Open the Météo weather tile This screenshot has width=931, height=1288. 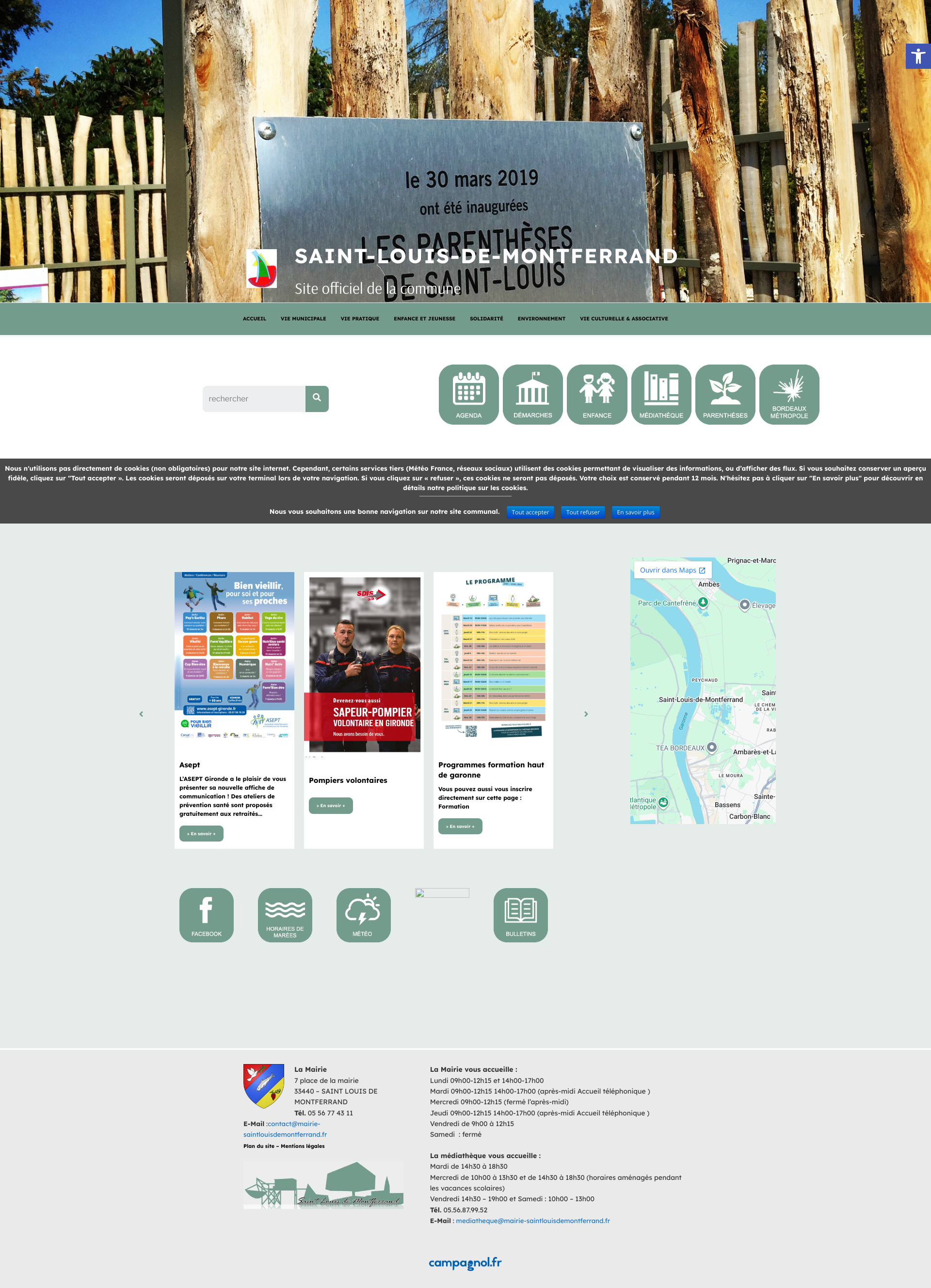point(364,915)
